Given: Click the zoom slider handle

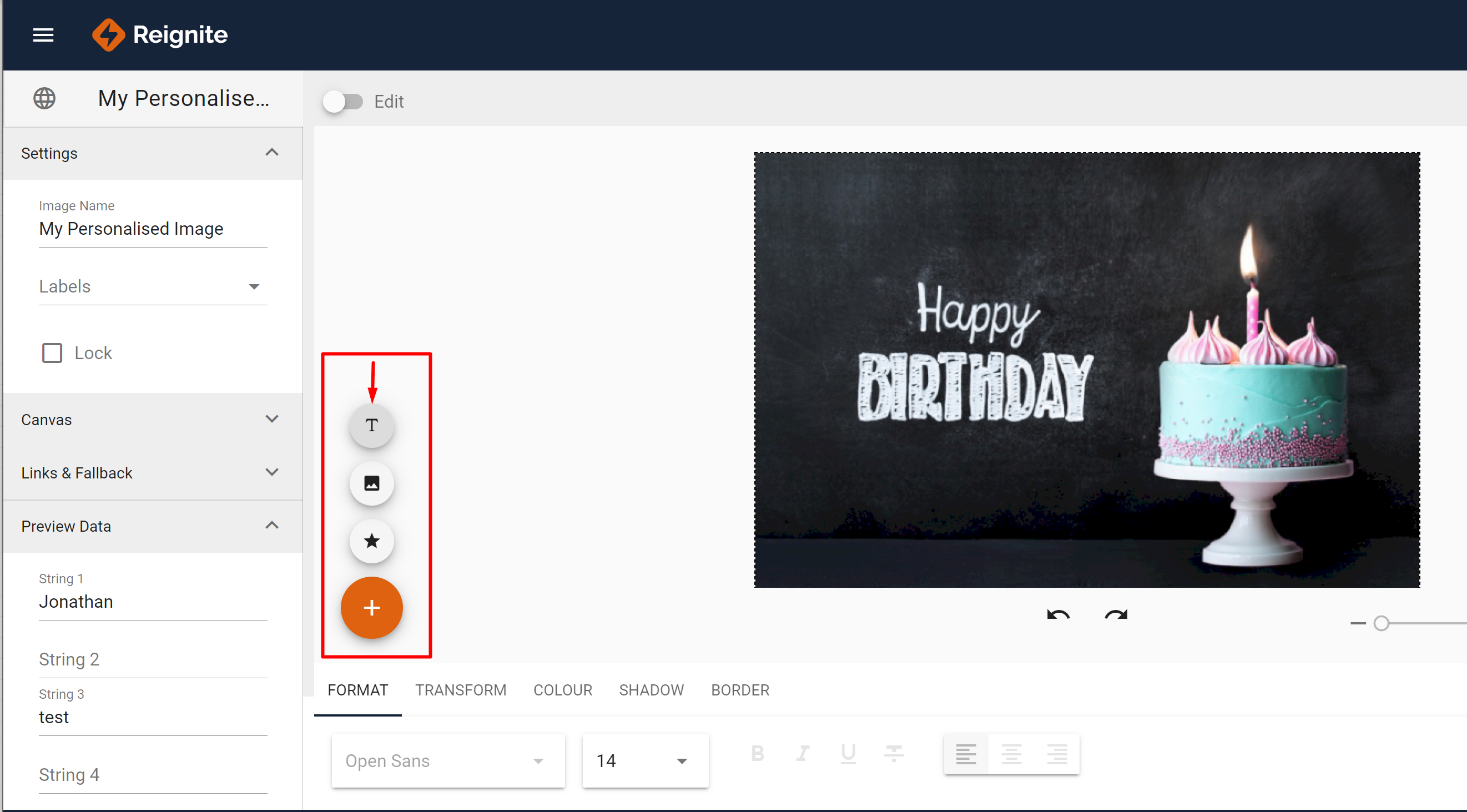Looking at the screenshot, I should 1380,623.
